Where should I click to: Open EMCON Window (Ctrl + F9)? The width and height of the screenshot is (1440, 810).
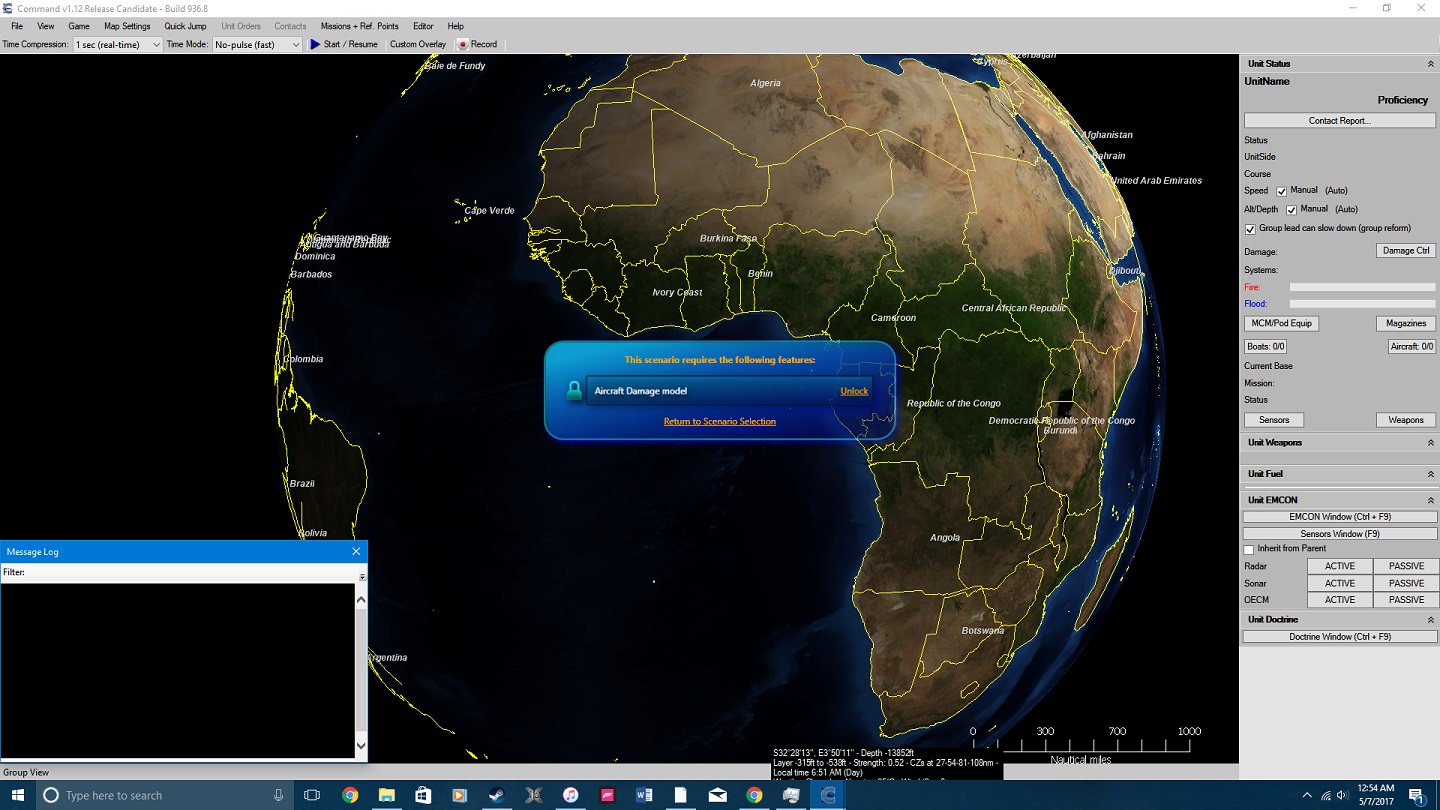[x=1340, y=517]
